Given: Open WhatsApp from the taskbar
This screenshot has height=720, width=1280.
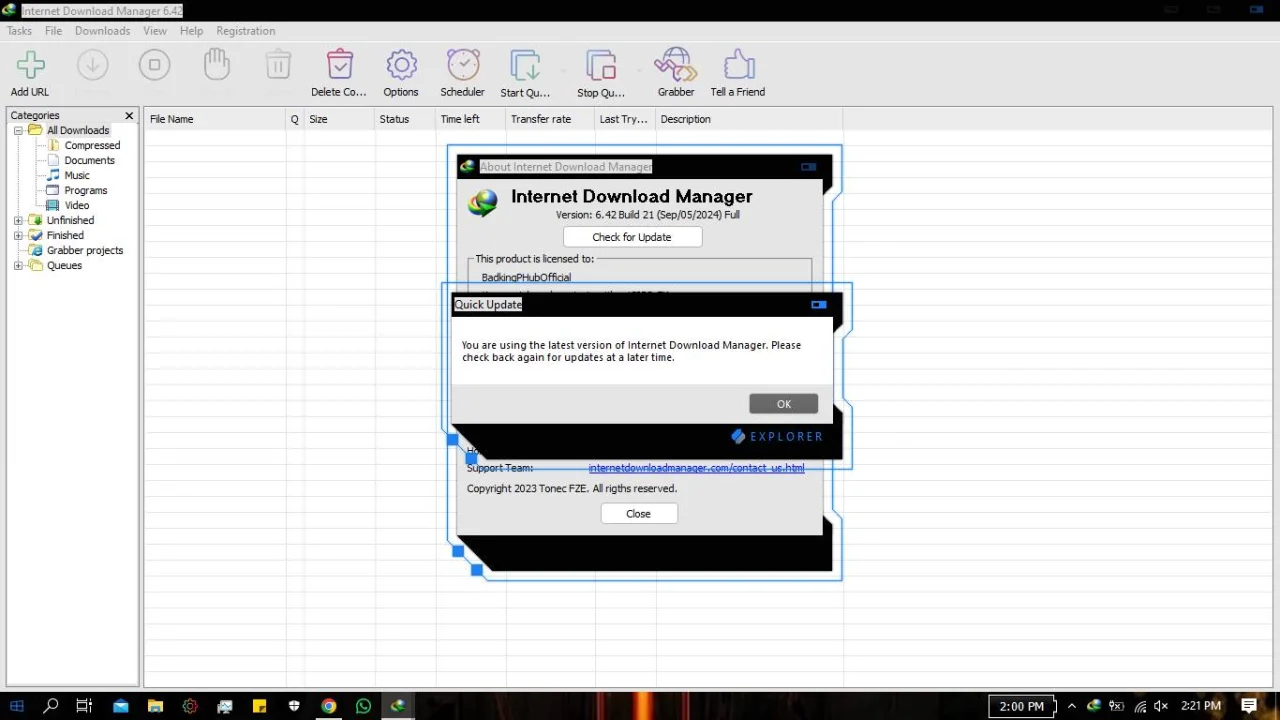Looking at the screenshot, I should pos(363,706).
